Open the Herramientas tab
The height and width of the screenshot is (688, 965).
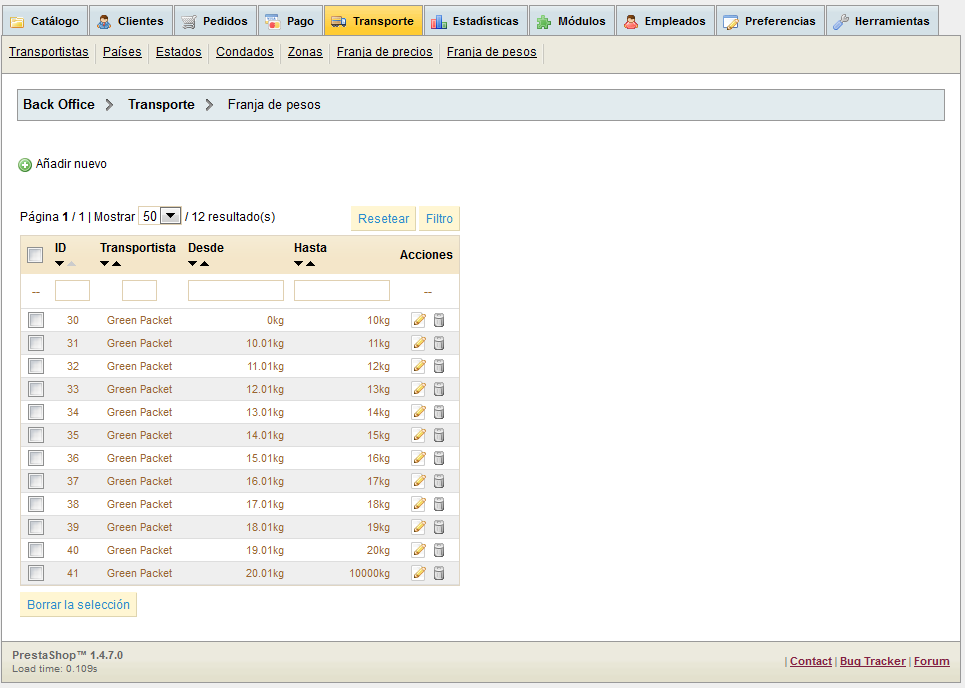882,21
